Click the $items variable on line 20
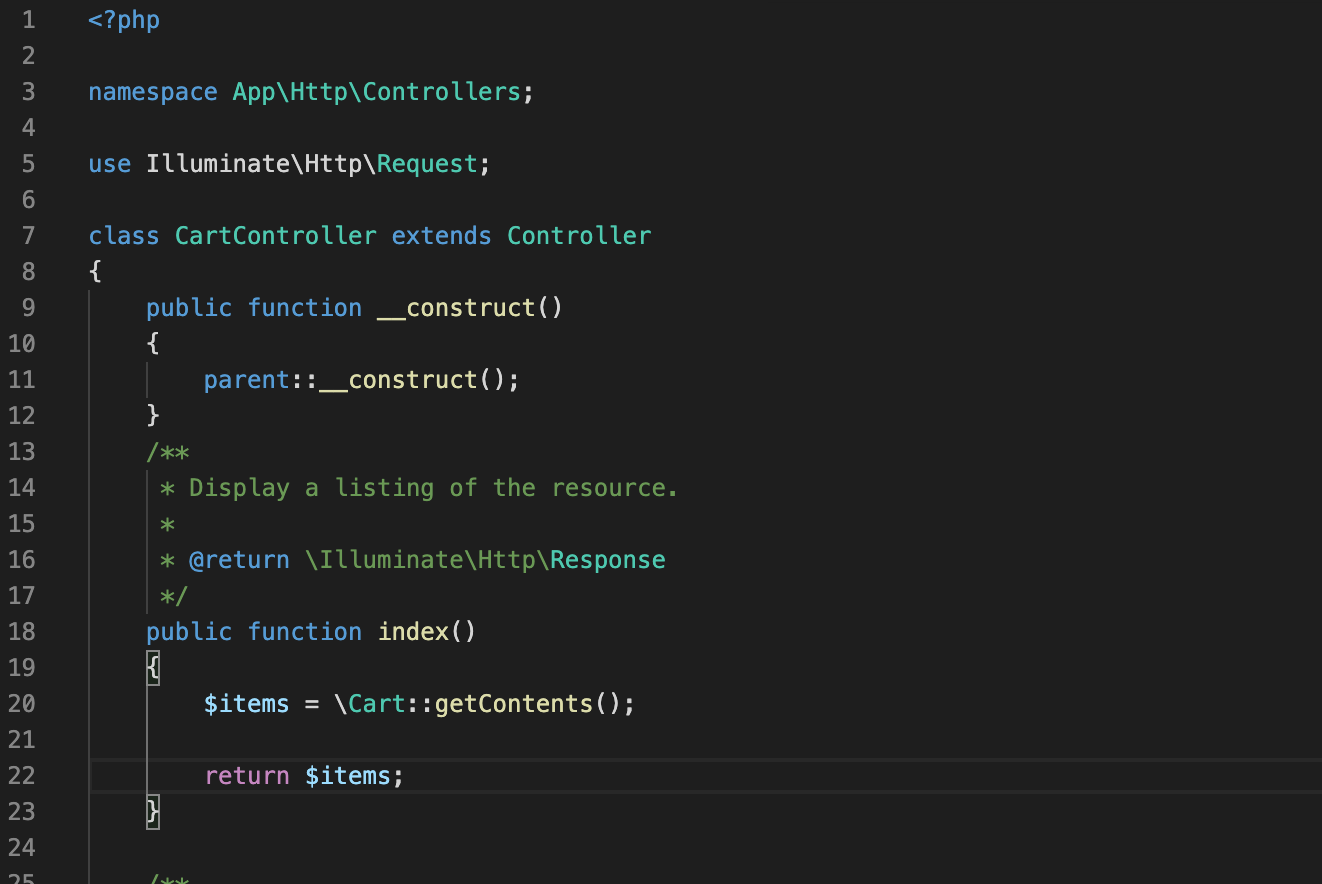This screenshot has width=1322, height=884. (x=247, y=704)
